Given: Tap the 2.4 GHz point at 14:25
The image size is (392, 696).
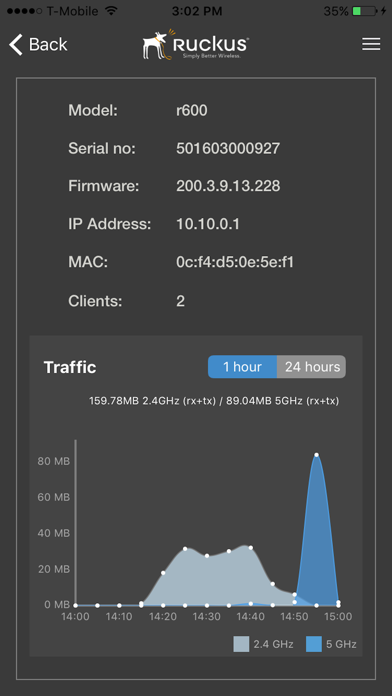Looking at the screenshot, I should pyautogui.click(x=185, y=549).
